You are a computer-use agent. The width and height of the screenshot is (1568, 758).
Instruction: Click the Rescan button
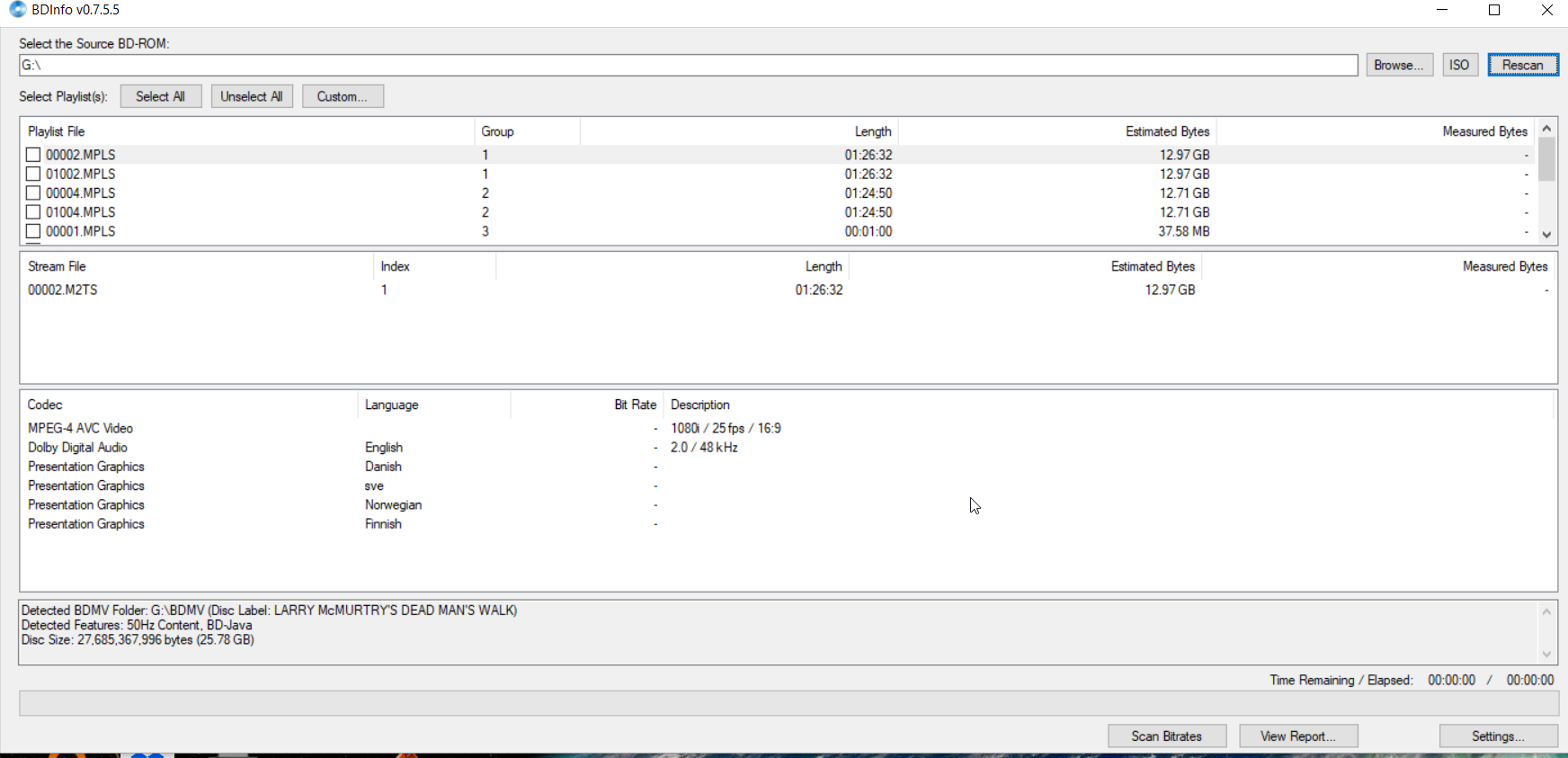[x=1523, y=65]
